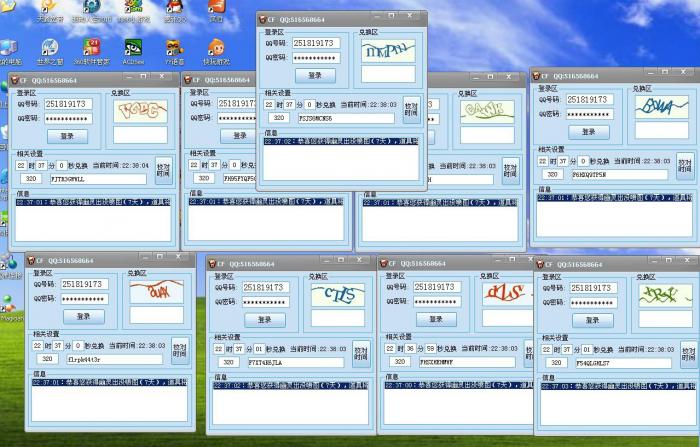Hit 登录 in the F54QLGNLS7 code window
Viewport: 700px width, 447px height.
(593, 321)
